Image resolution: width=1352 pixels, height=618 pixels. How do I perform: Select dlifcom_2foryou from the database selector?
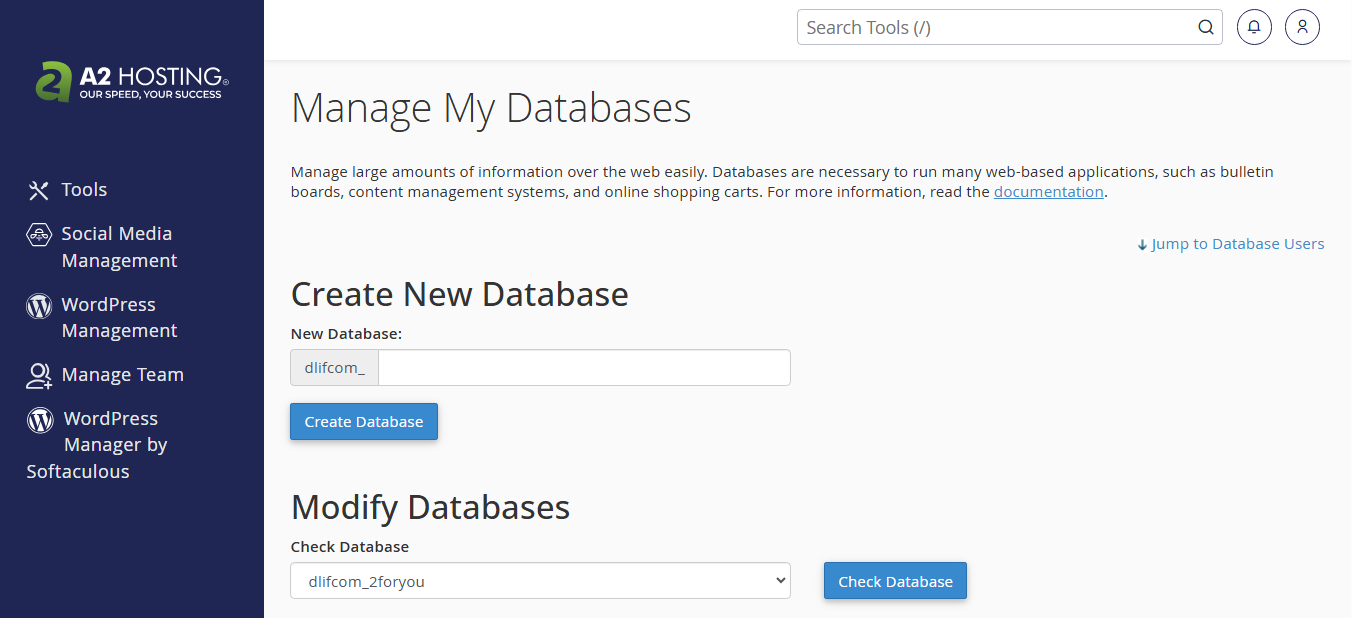coord(540,580)
